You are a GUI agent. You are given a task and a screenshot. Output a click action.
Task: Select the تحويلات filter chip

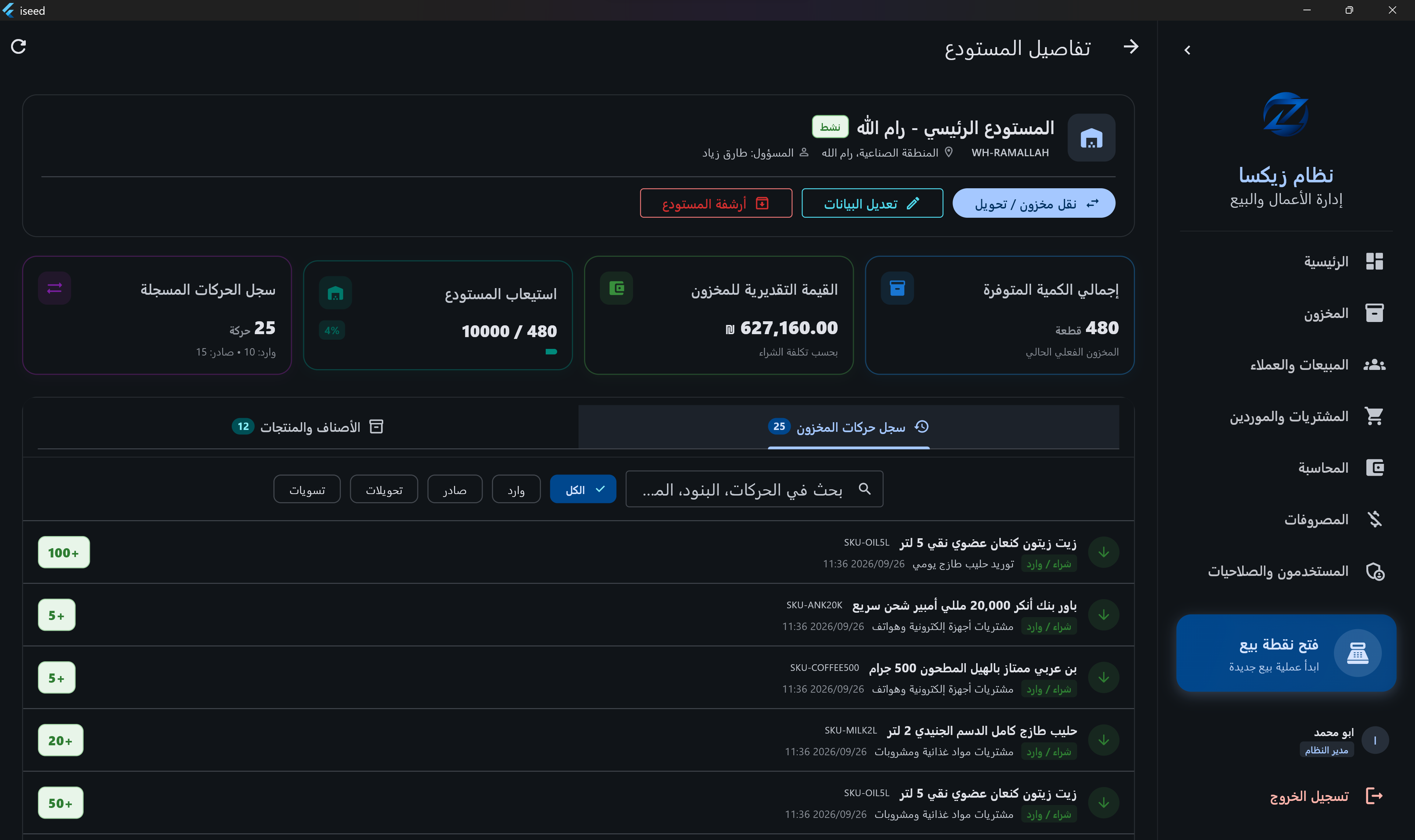[384, 489]
